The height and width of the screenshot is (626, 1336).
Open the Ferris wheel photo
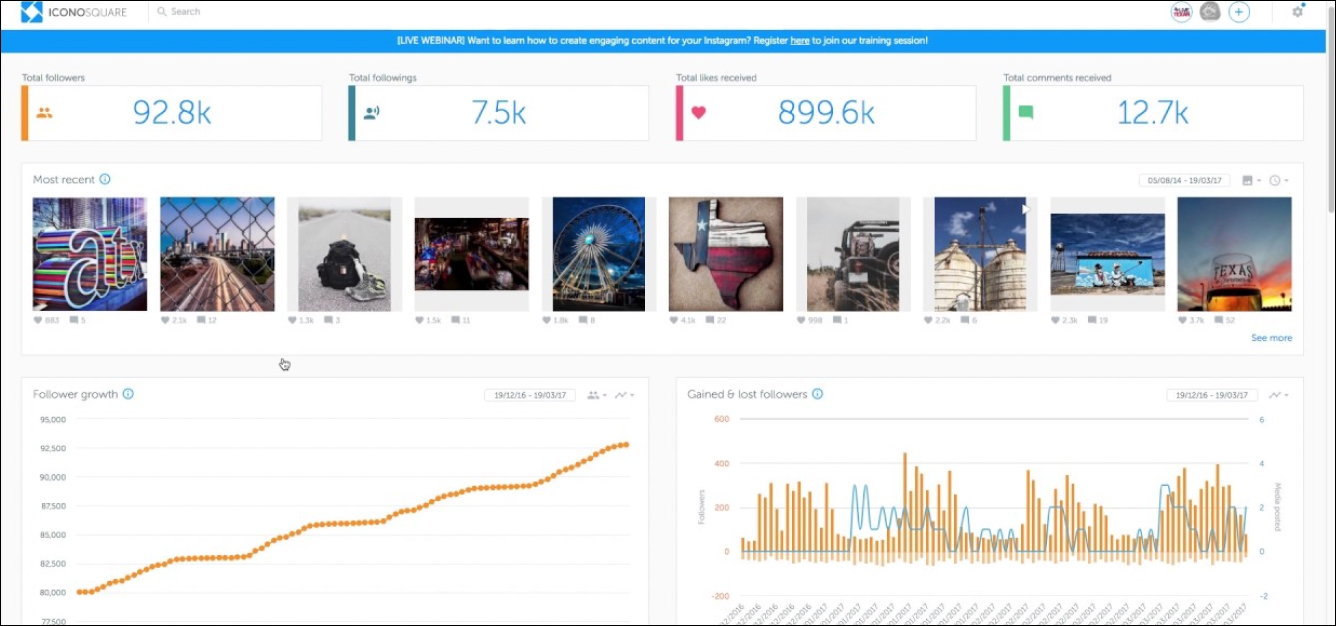coord(599,254)
